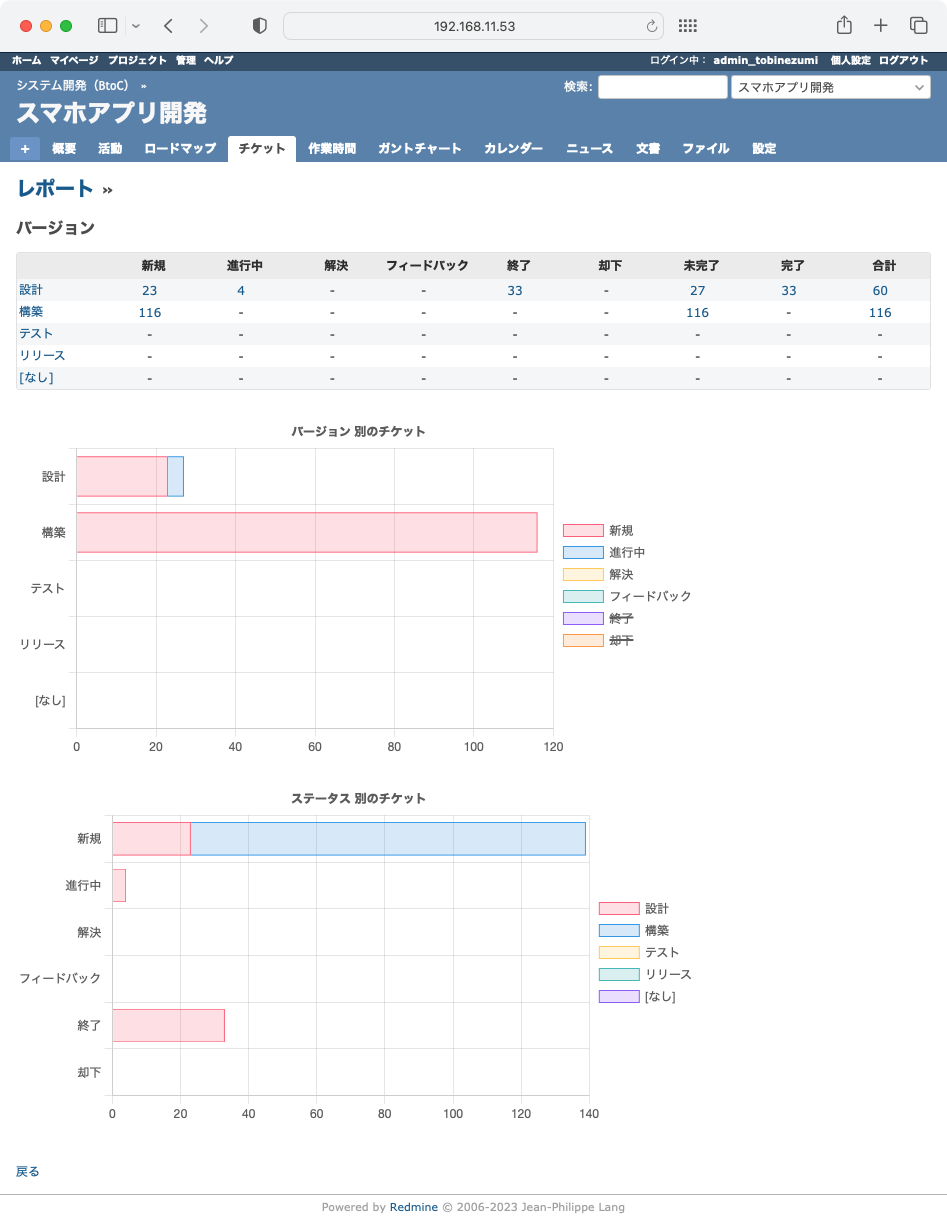Screen dimensions: 947x1218
Task: Open the Redmine link in the footer
Action: pyautogui.click(x=413, y=1206)
